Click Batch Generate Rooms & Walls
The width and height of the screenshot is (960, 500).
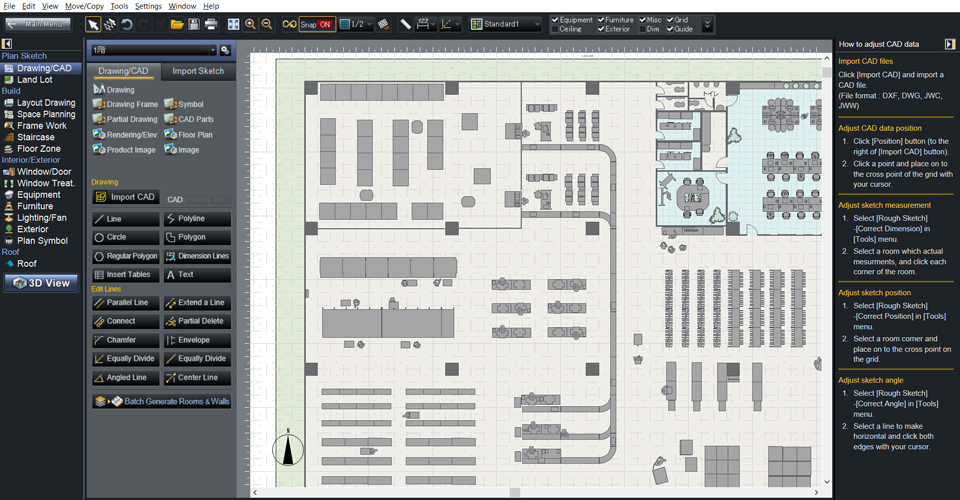point(162,401)
